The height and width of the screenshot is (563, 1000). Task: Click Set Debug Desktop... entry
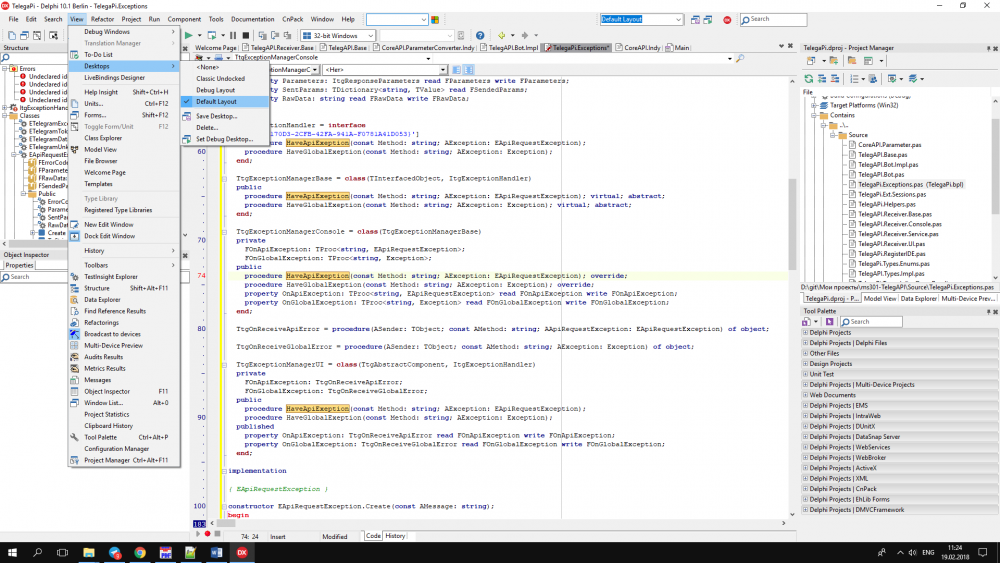pyautogui.click(x=224, y=139)
